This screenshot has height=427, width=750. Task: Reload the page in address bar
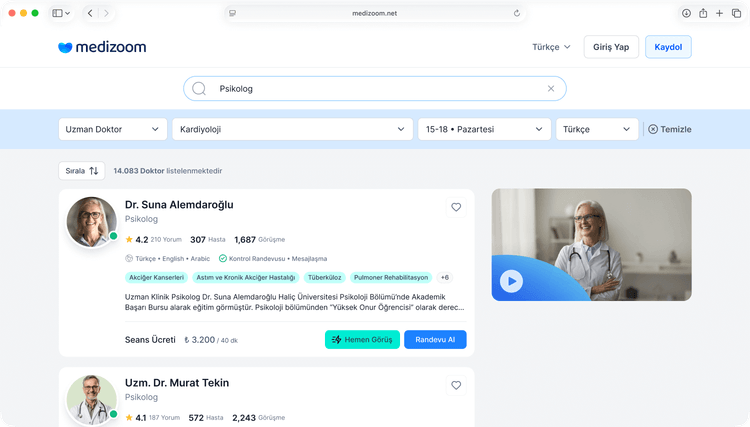coord(517,13)
